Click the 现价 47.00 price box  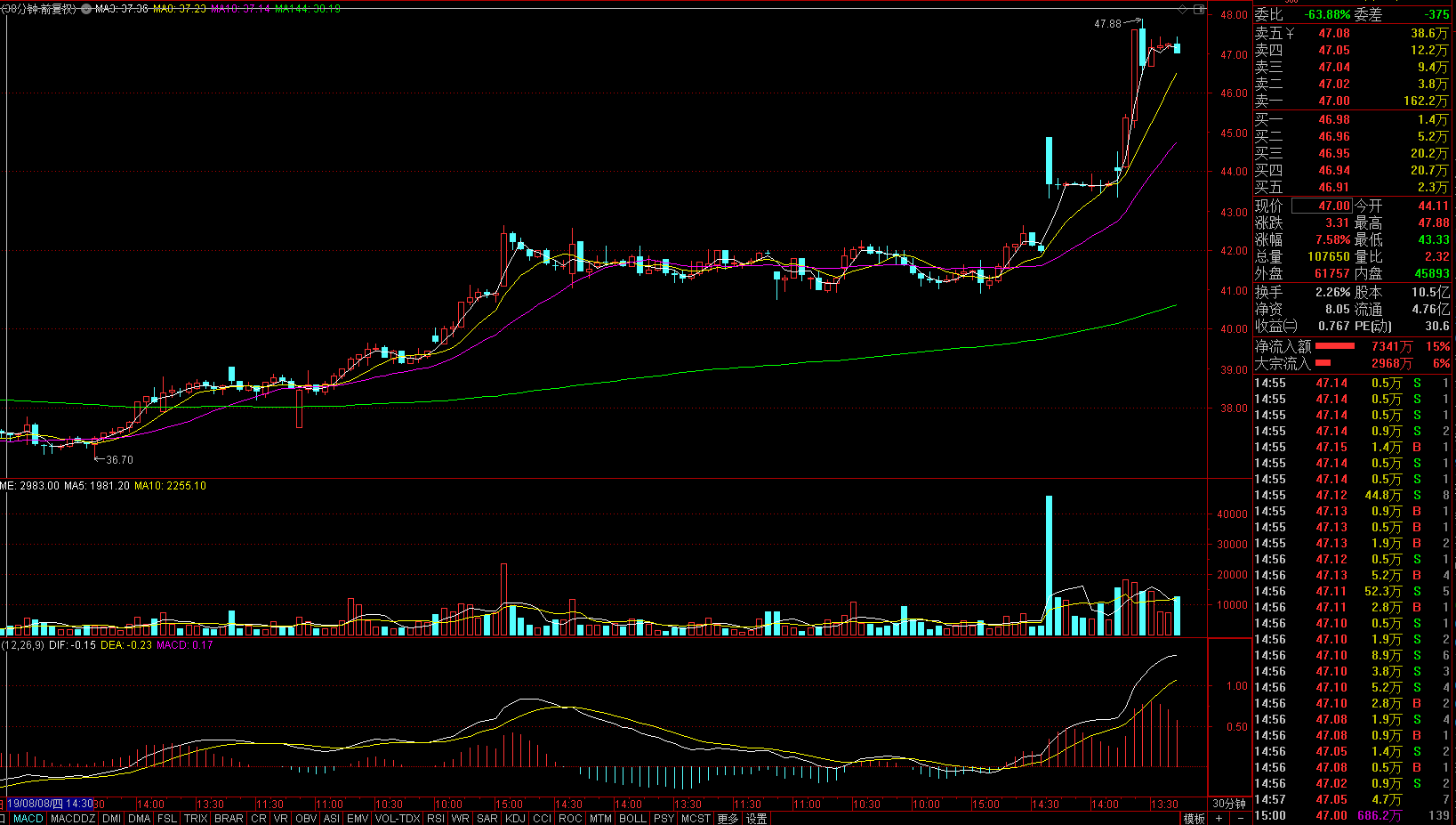coord(1322,206)
